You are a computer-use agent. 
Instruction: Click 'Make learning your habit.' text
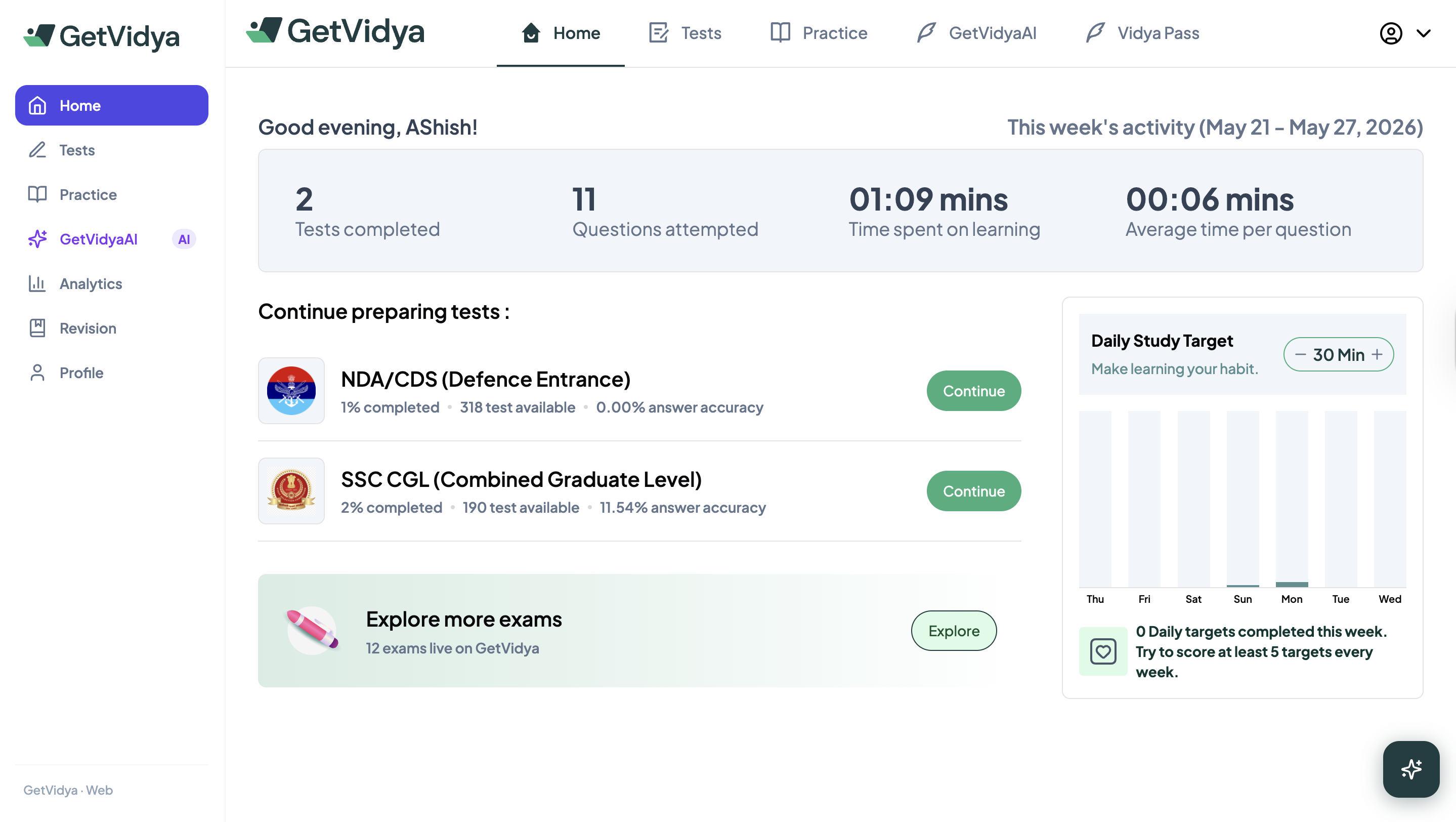(1175, 368)
